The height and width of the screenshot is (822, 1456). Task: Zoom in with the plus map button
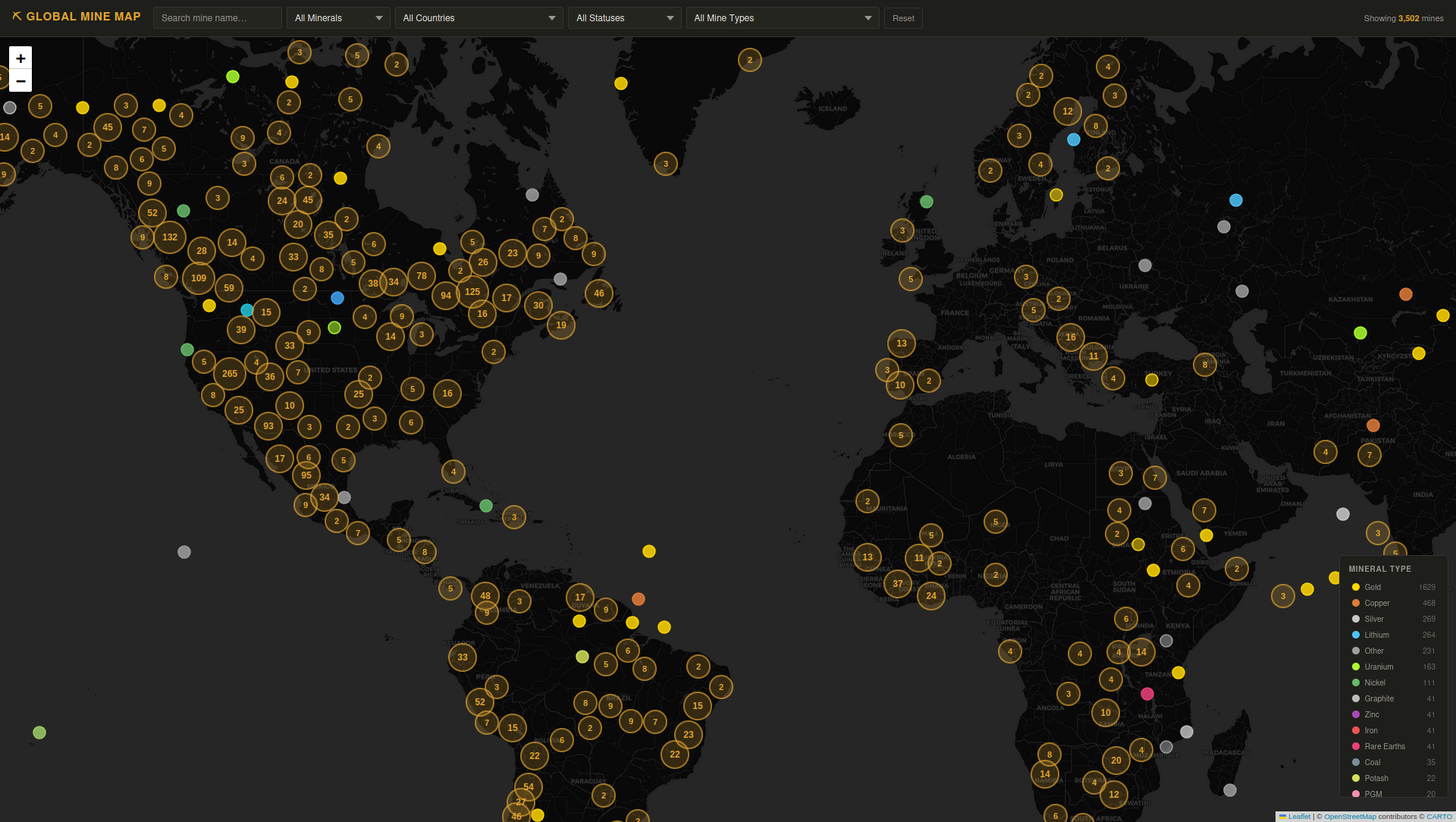20,58
